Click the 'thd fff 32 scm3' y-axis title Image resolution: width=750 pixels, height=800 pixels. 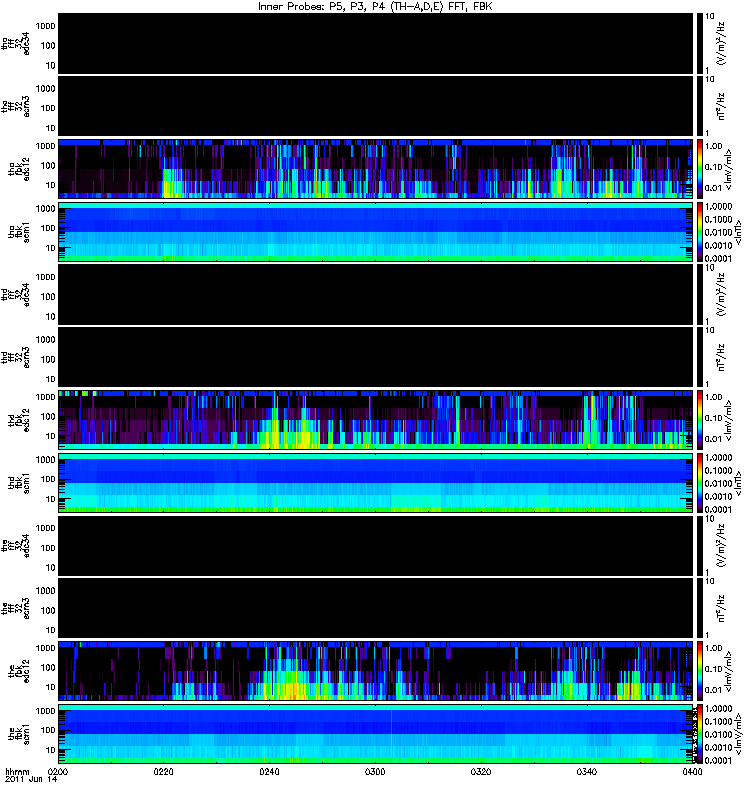point(15,357)
